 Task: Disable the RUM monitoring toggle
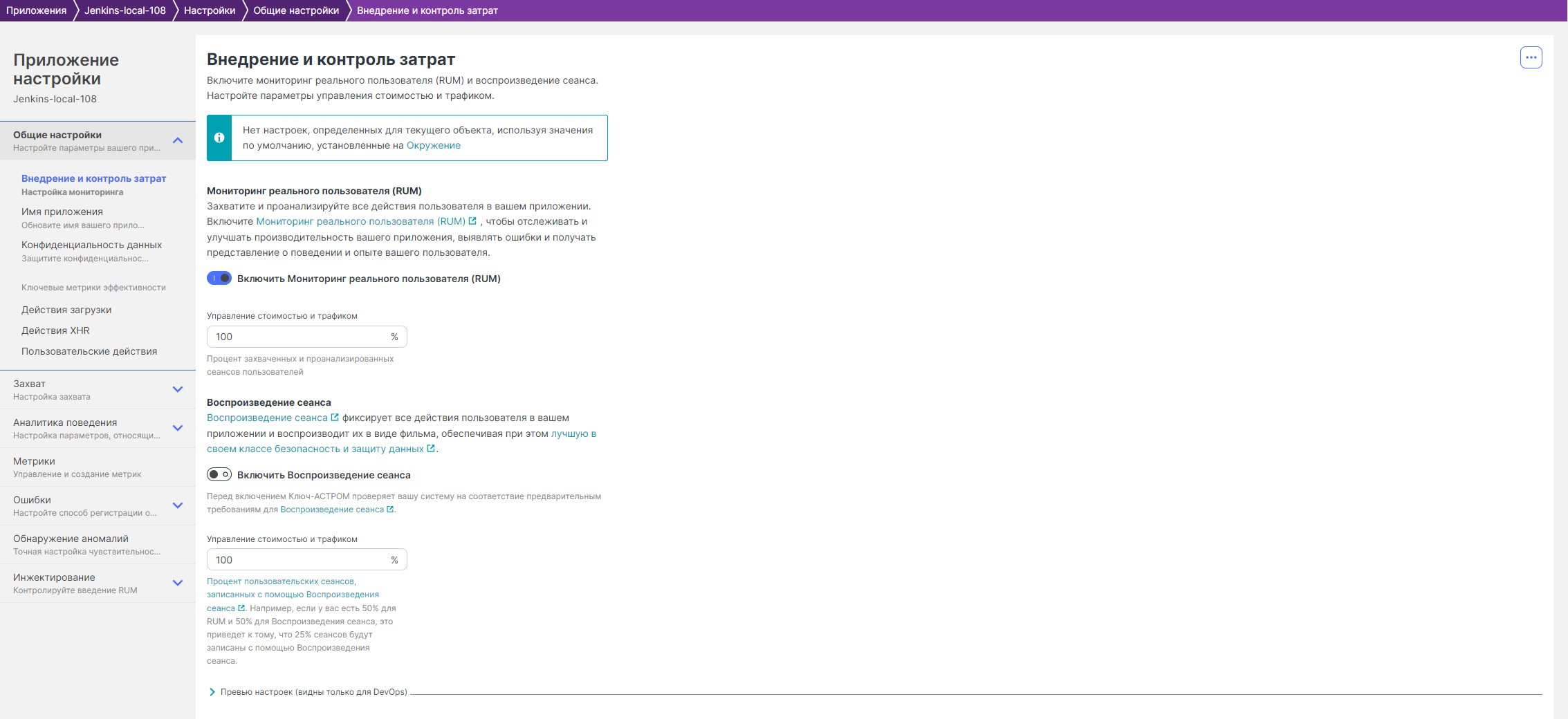219,278
